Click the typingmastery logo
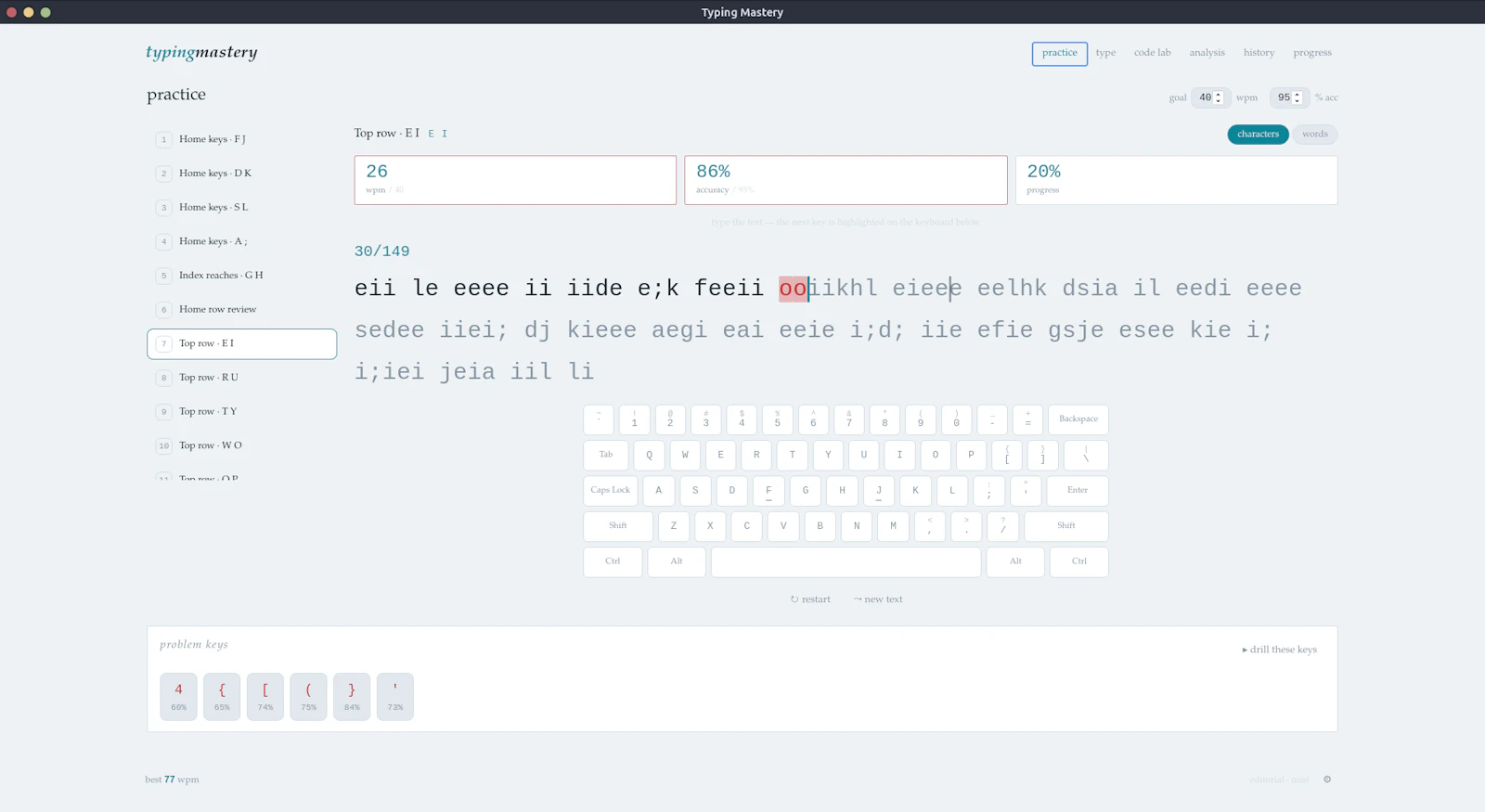 [x=201, y=52]
